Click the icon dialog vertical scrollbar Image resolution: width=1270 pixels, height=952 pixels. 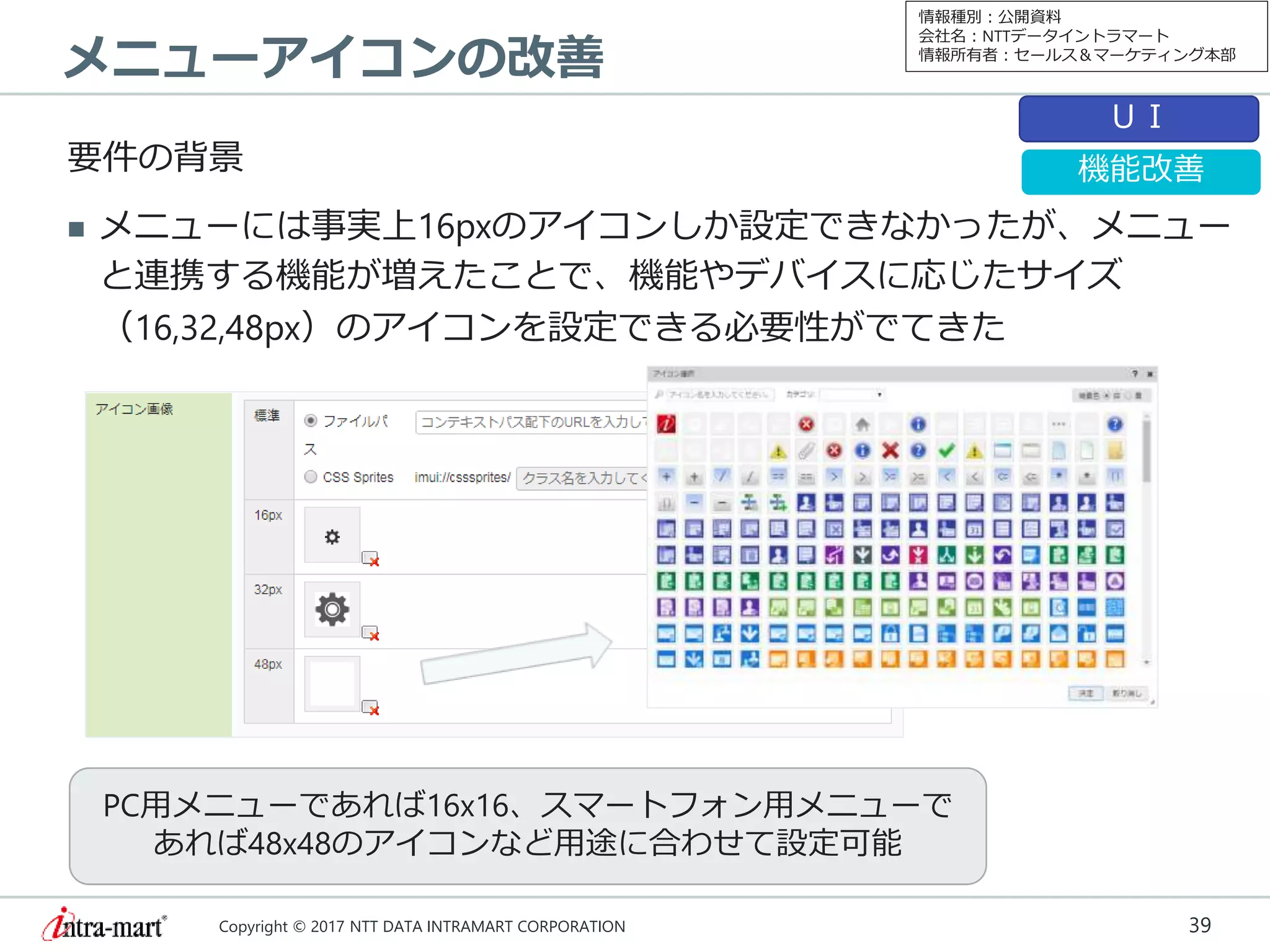1147,452
